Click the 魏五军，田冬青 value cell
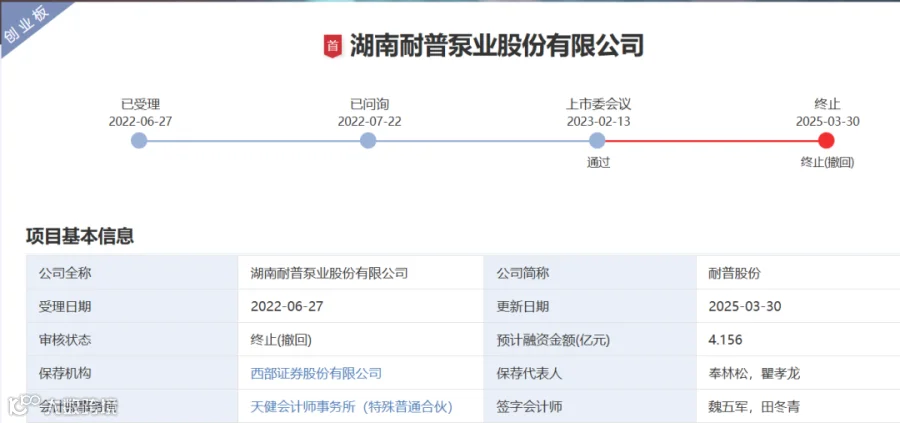Screen dimensions: 900x423 798,406
